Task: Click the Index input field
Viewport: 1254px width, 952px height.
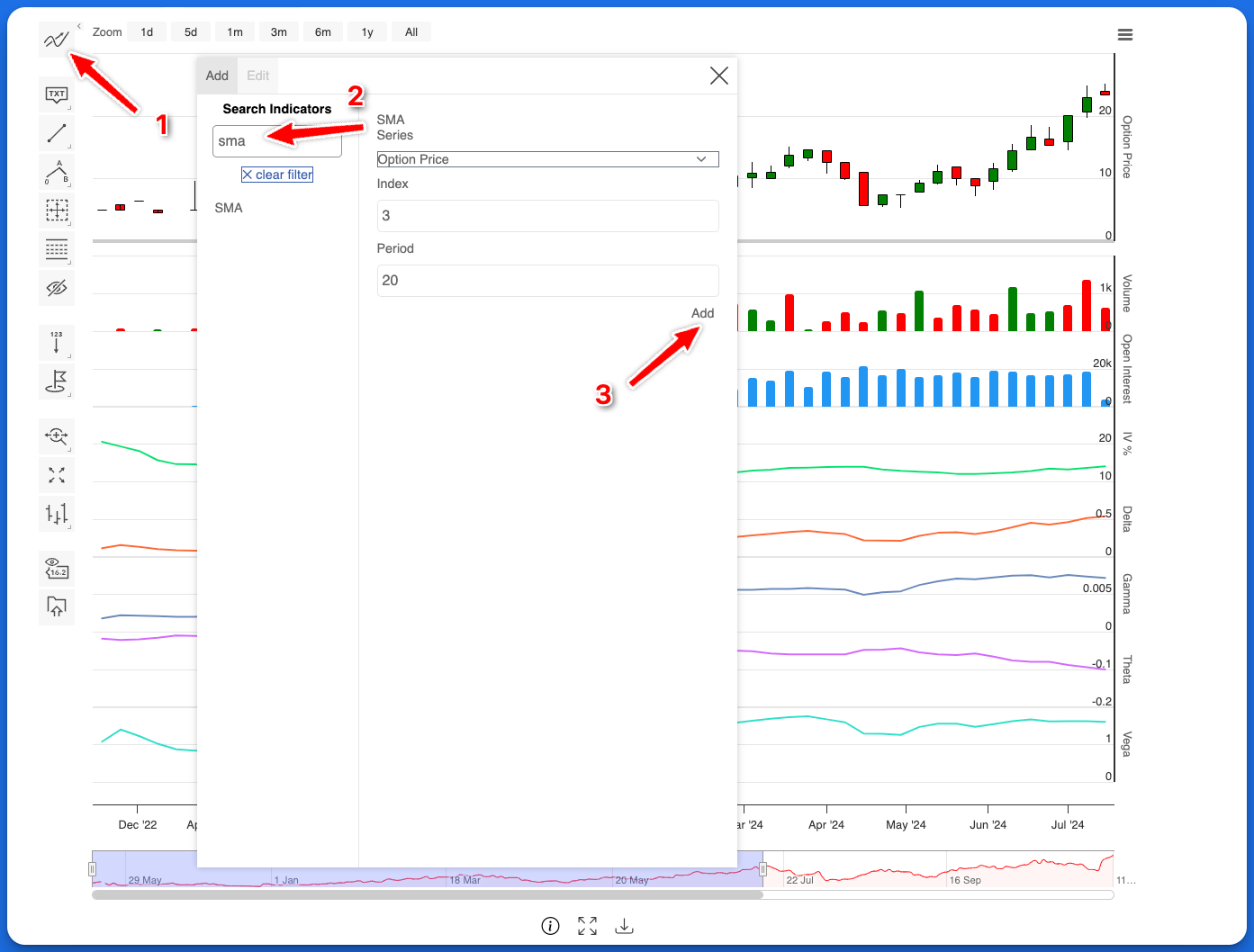Action: tap(547, 216)
